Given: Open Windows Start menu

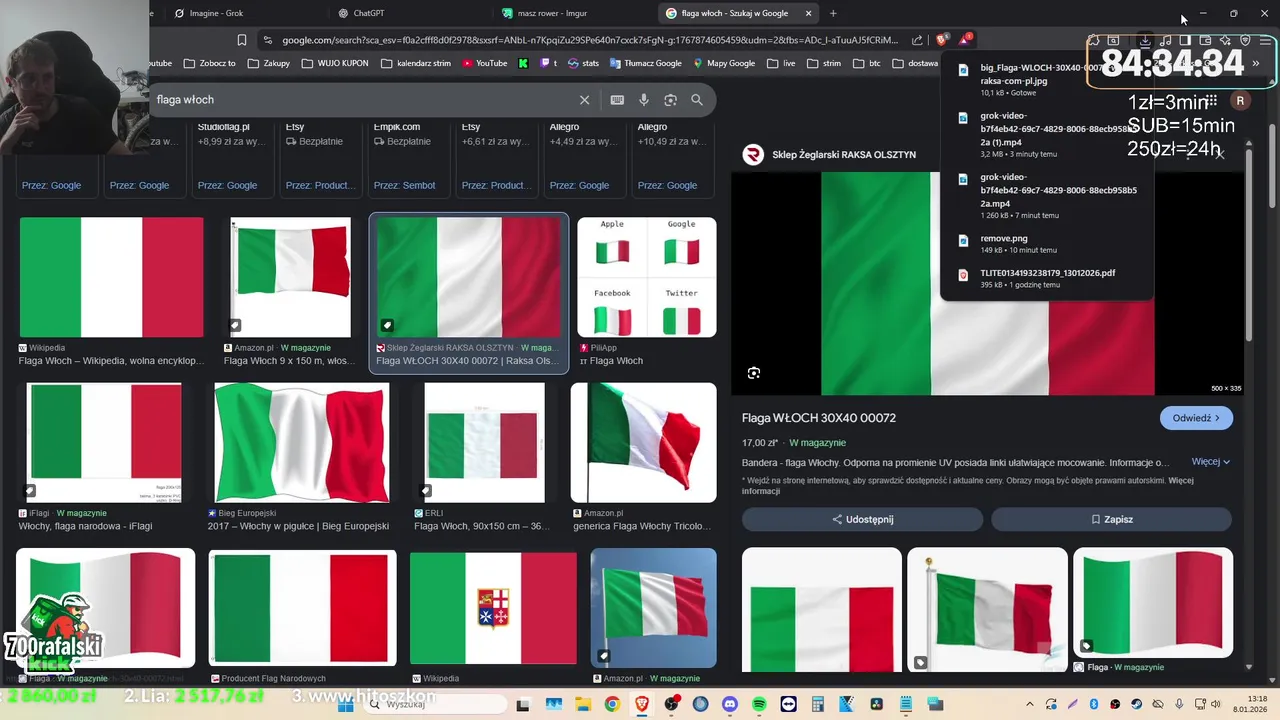Looking at the screenshot, I should (x=346, y=704).
